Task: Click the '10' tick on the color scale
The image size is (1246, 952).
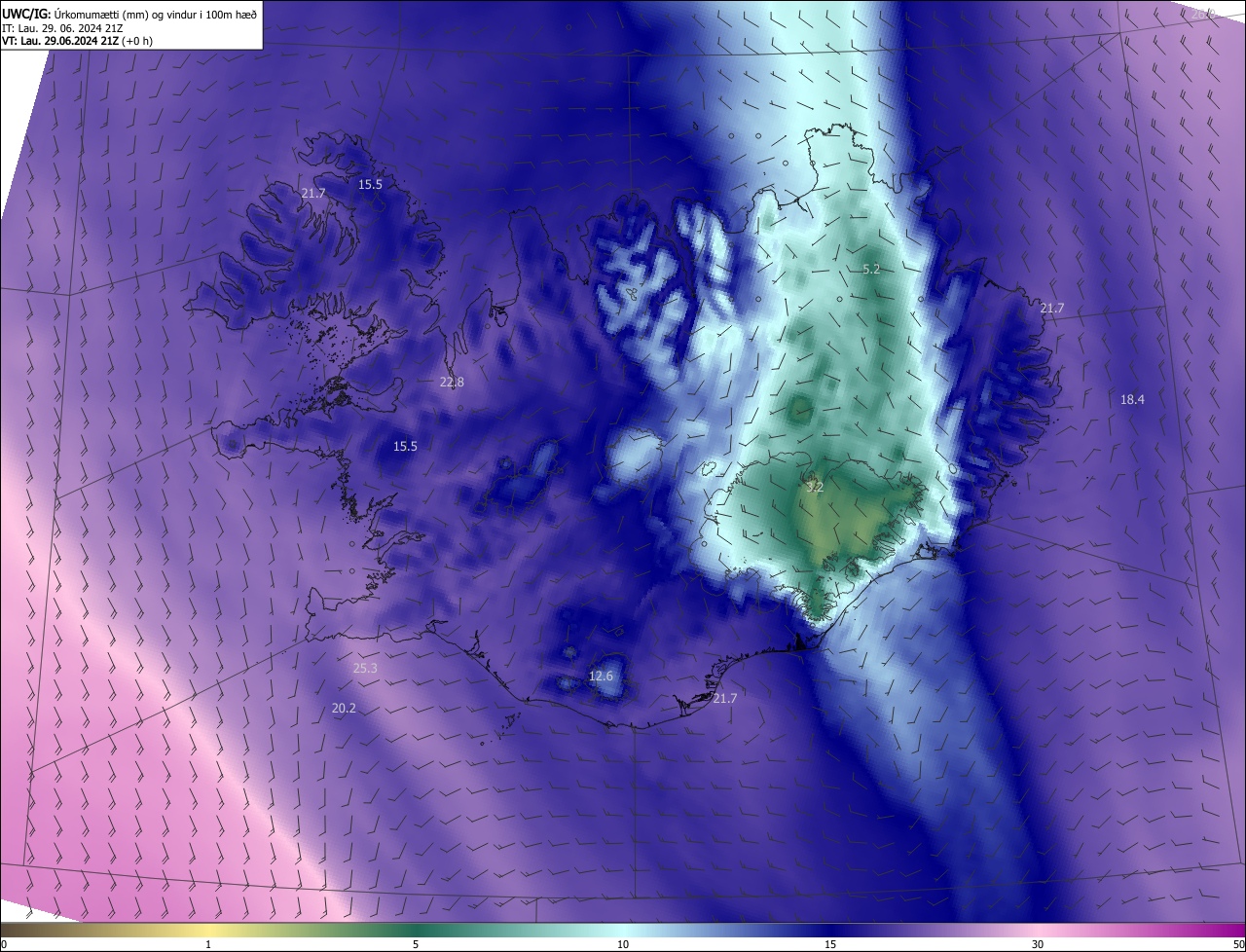Action: point(623,944)
